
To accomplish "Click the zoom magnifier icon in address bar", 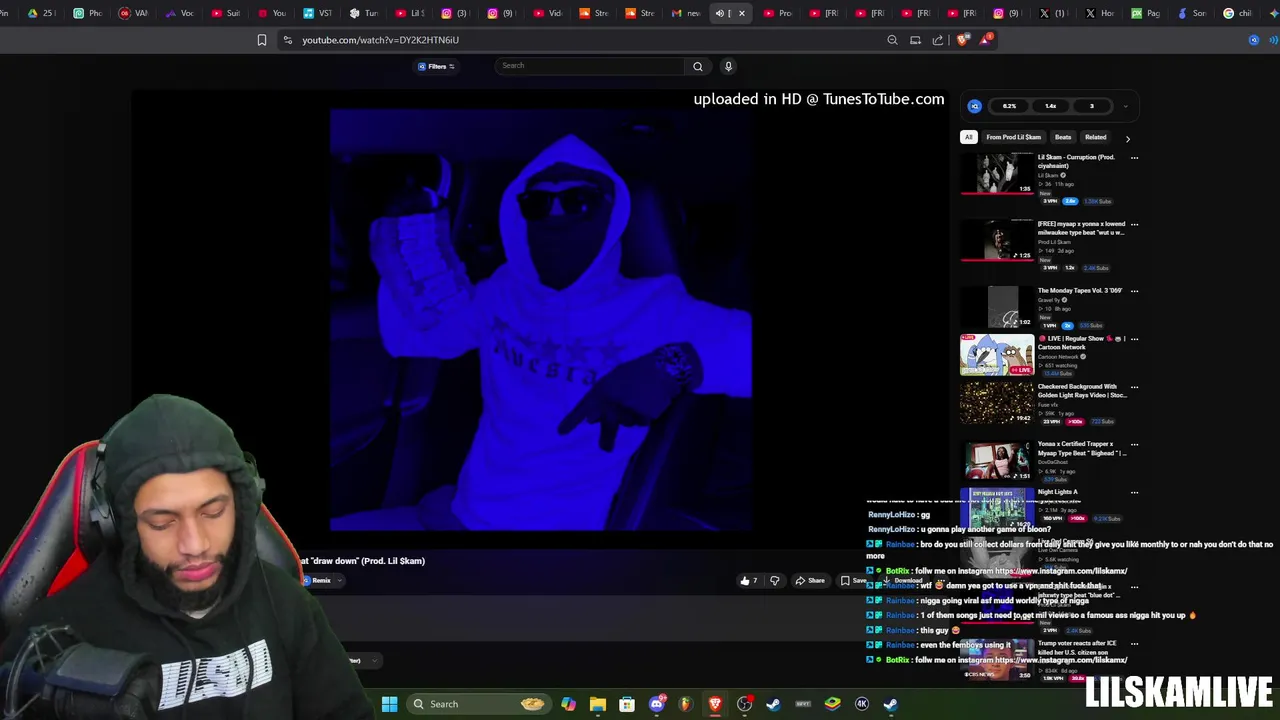I will pos(892,40).
